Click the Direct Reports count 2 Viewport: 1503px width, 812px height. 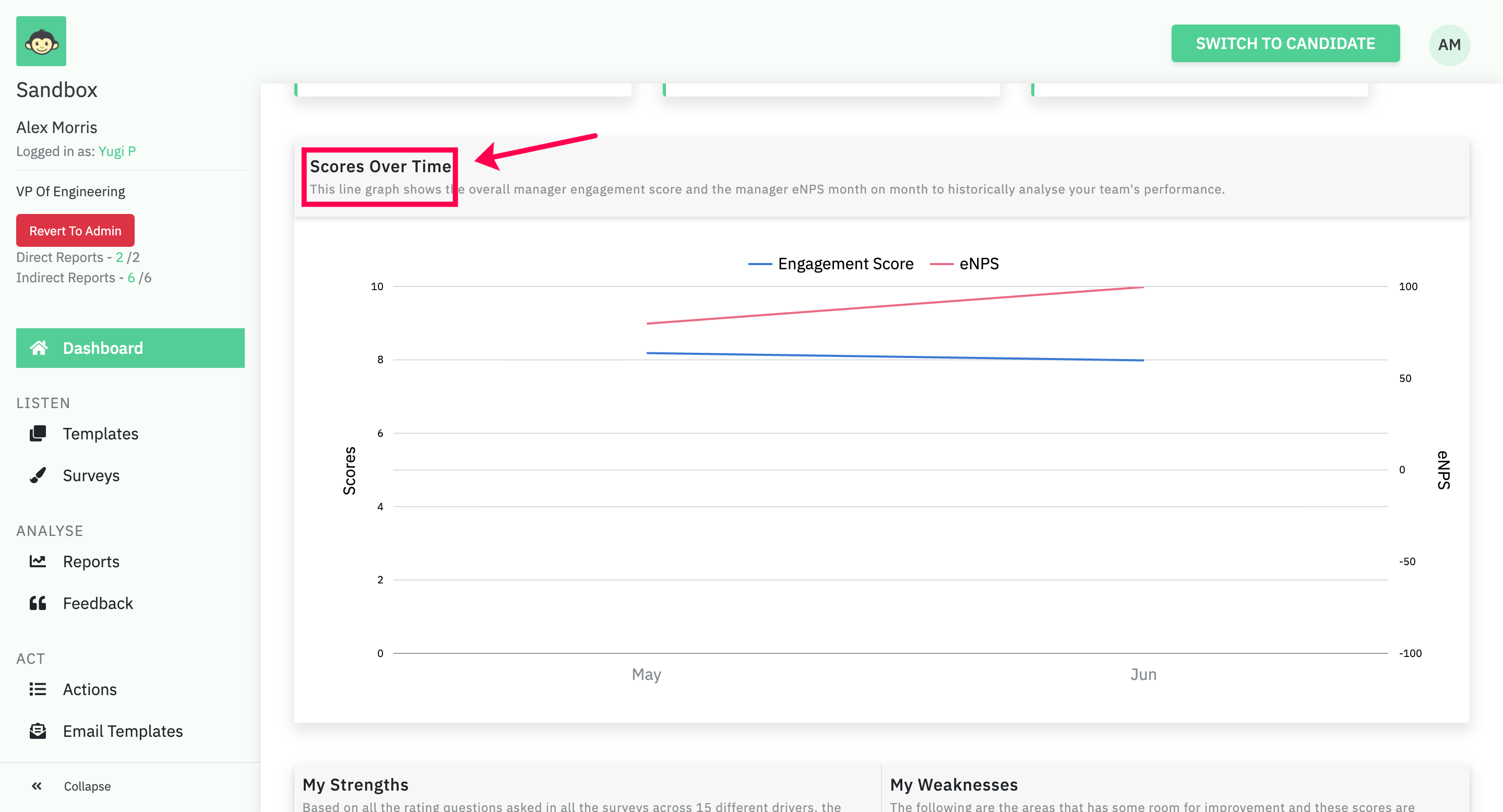pyautogui.click(x=119, y=257)
